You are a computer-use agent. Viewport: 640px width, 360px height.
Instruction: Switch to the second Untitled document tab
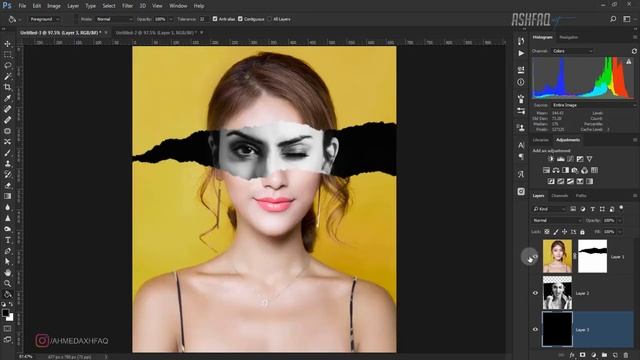(156, 32)
